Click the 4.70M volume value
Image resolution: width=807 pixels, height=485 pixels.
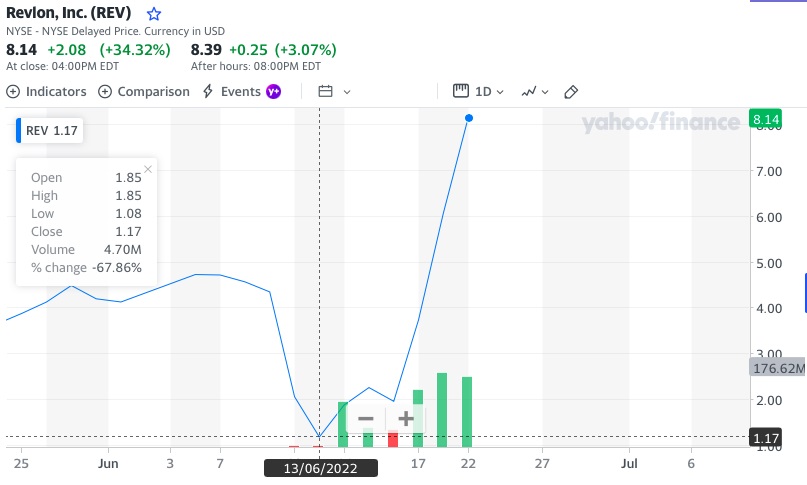(122, 250)
